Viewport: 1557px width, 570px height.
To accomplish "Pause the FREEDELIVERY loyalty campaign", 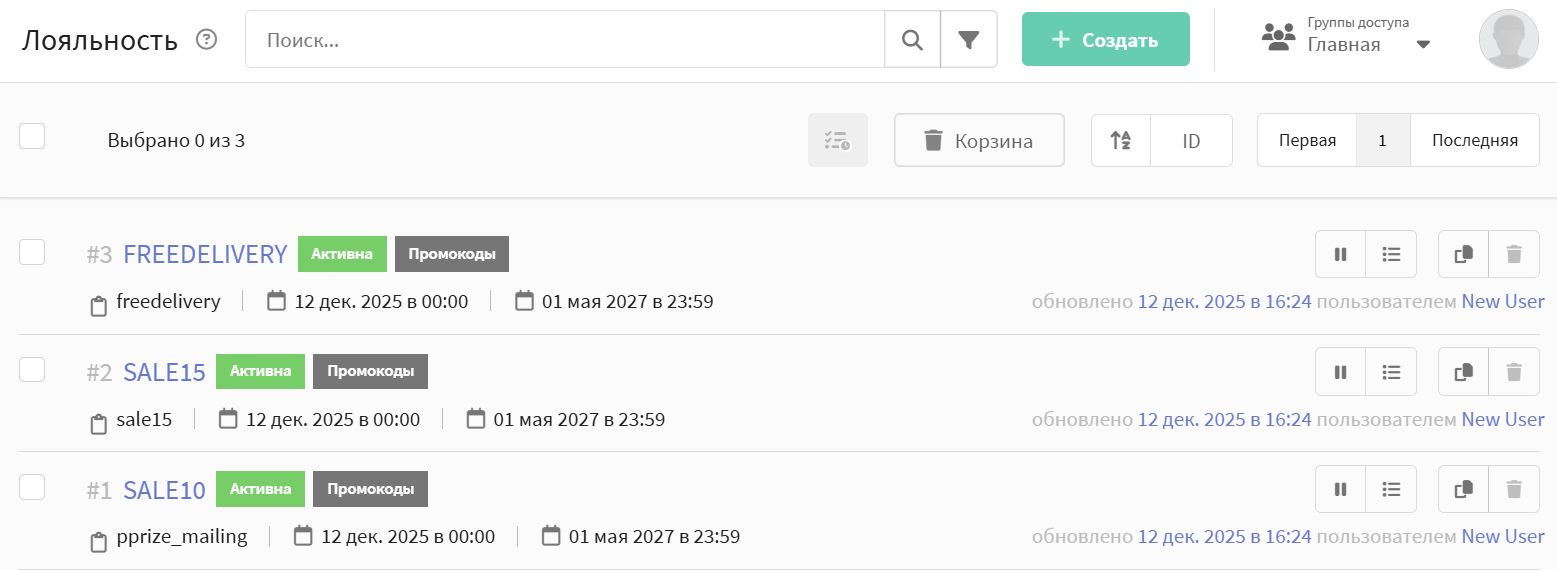I will (x=1340, y=254).
